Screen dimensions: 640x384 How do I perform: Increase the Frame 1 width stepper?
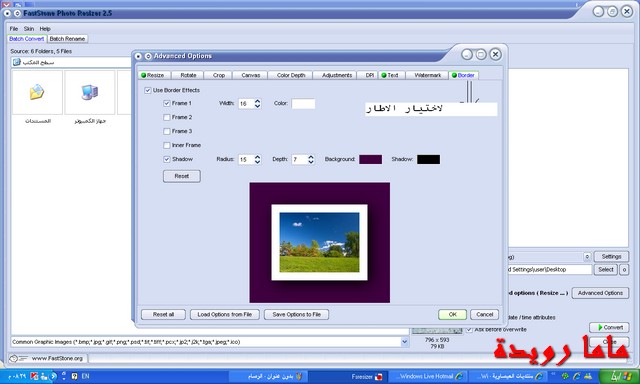pos(258,101)
